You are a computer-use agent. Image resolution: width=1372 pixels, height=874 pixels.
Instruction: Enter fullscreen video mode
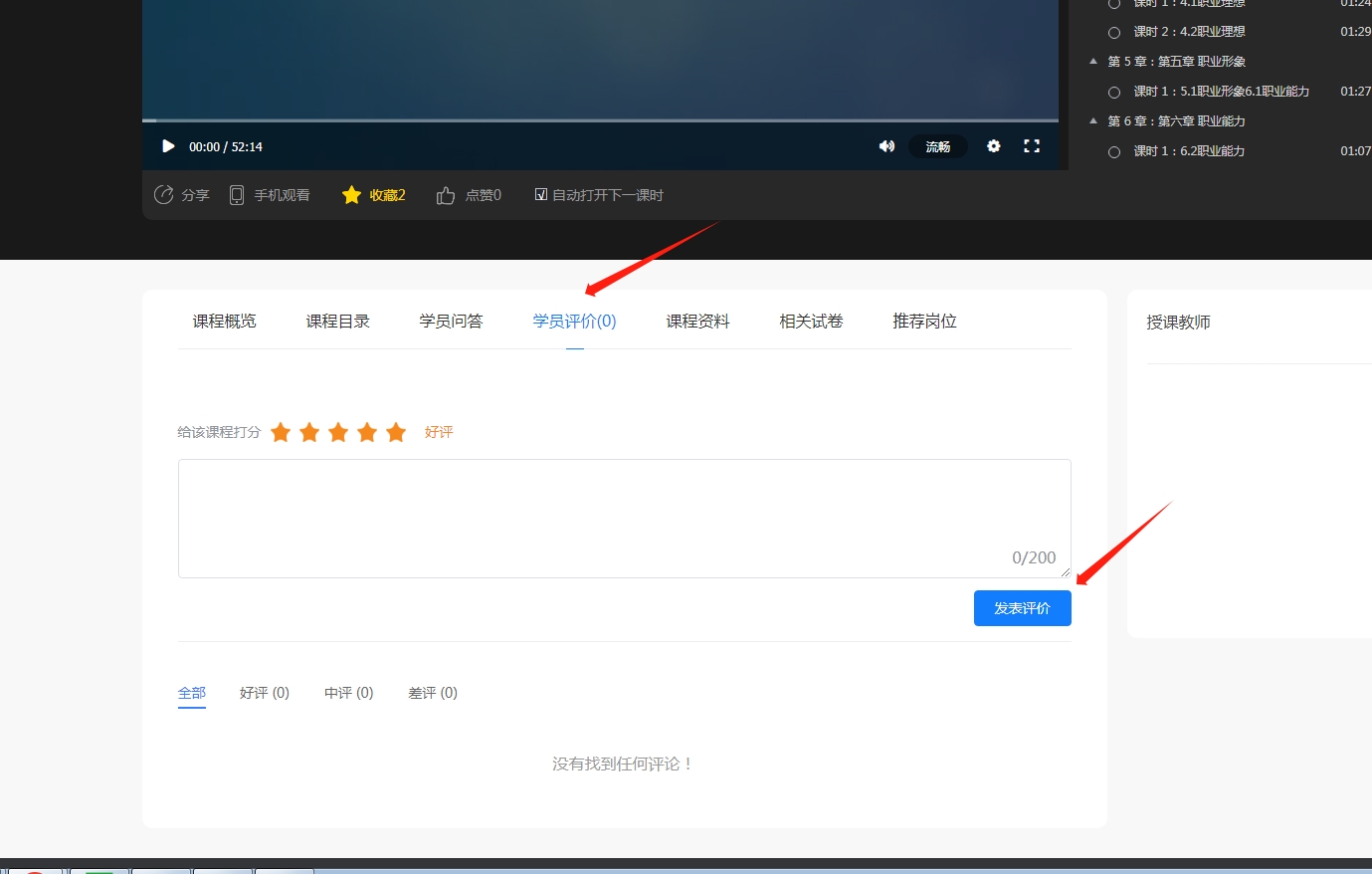1032,145
